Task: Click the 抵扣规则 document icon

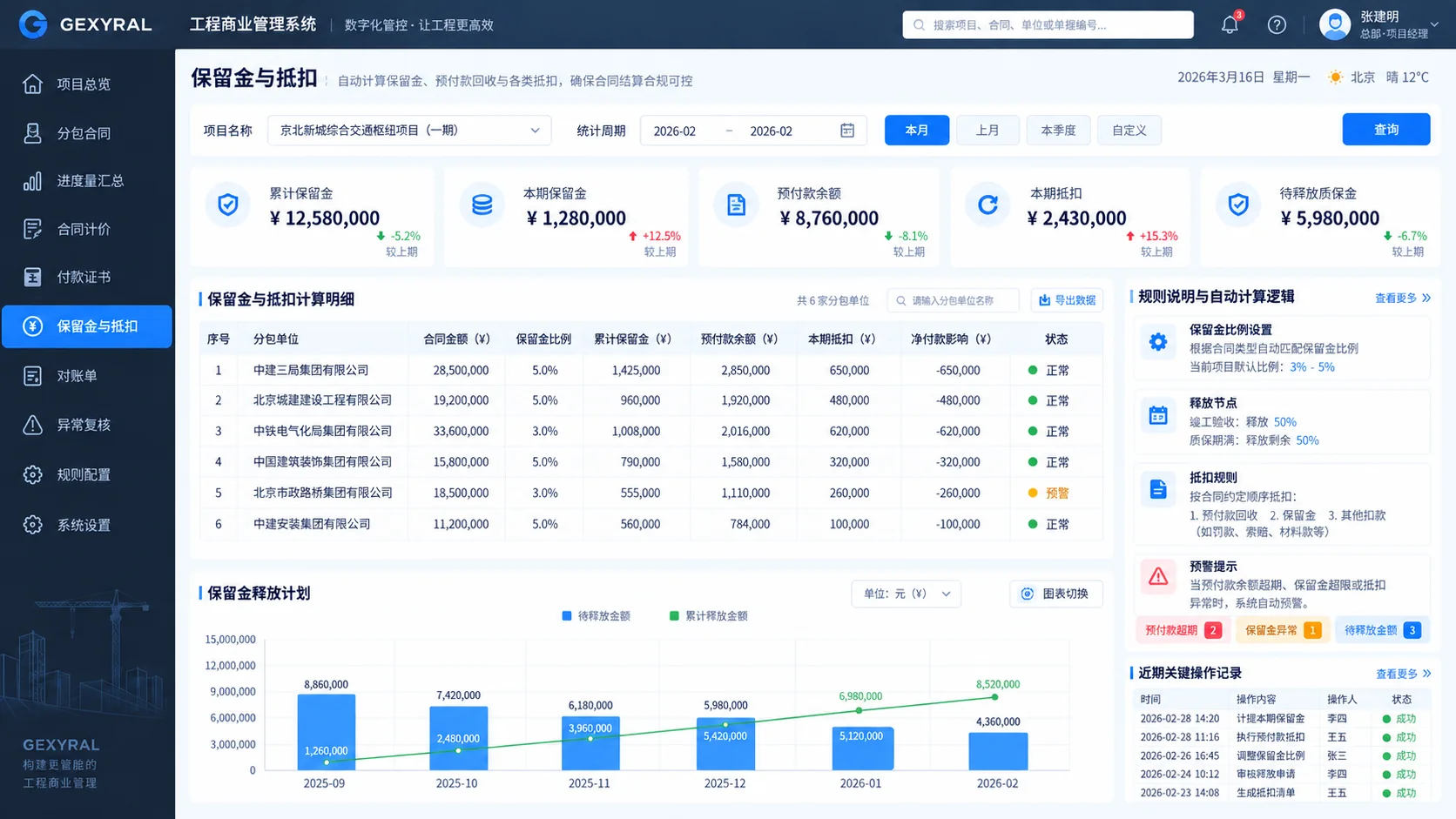Action: point(1158,489)
